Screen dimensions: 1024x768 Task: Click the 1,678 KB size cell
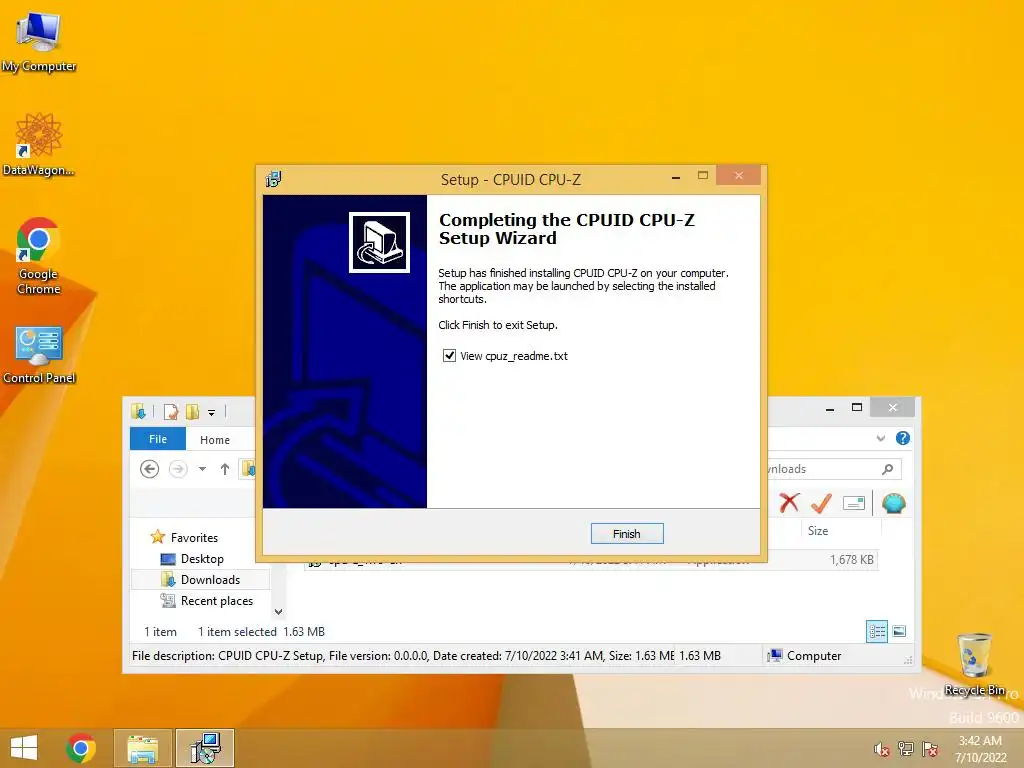852,560
